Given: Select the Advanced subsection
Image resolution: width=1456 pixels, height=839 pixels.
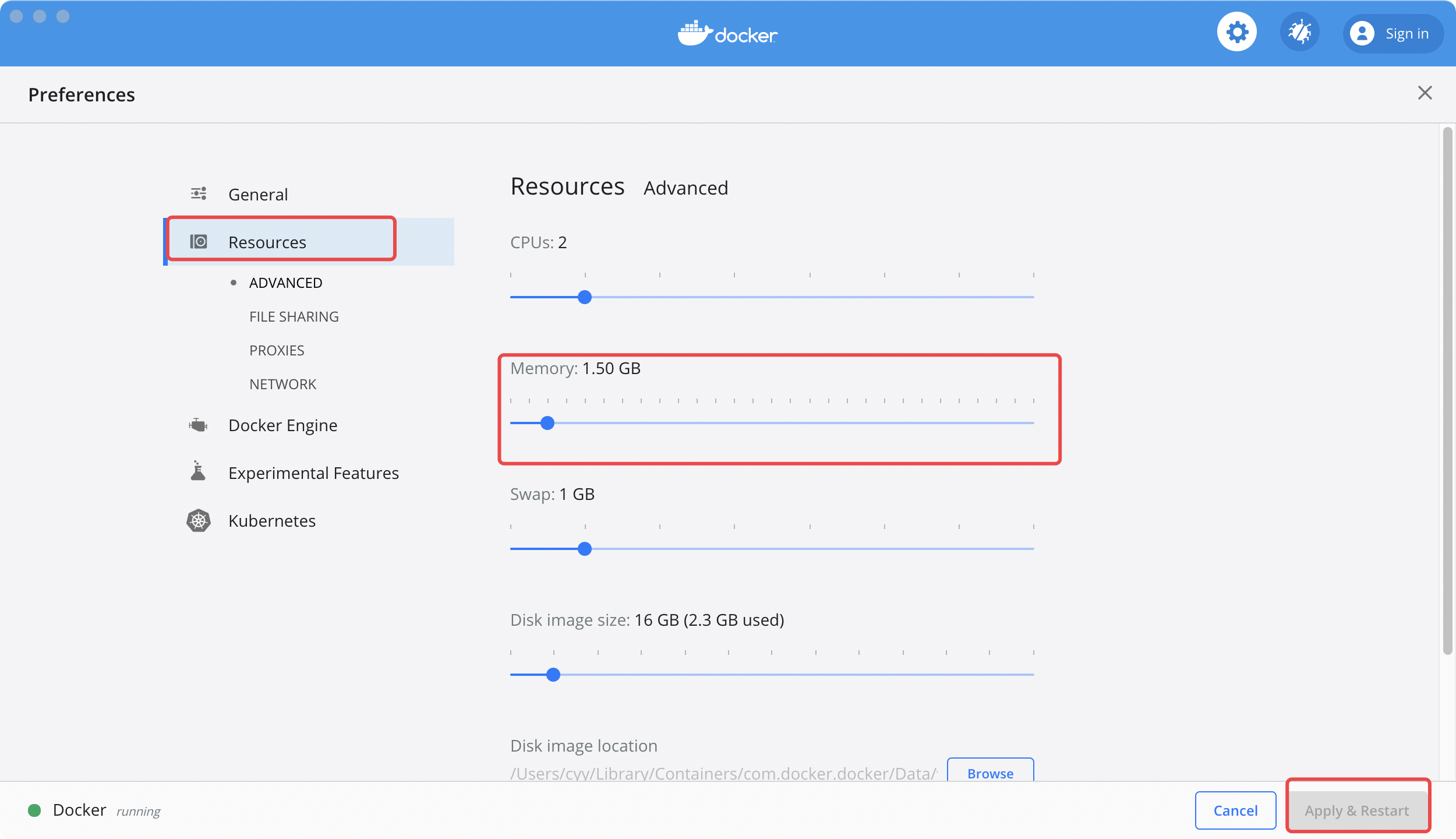Looking at the screenshot, I should tap(285, 283).
